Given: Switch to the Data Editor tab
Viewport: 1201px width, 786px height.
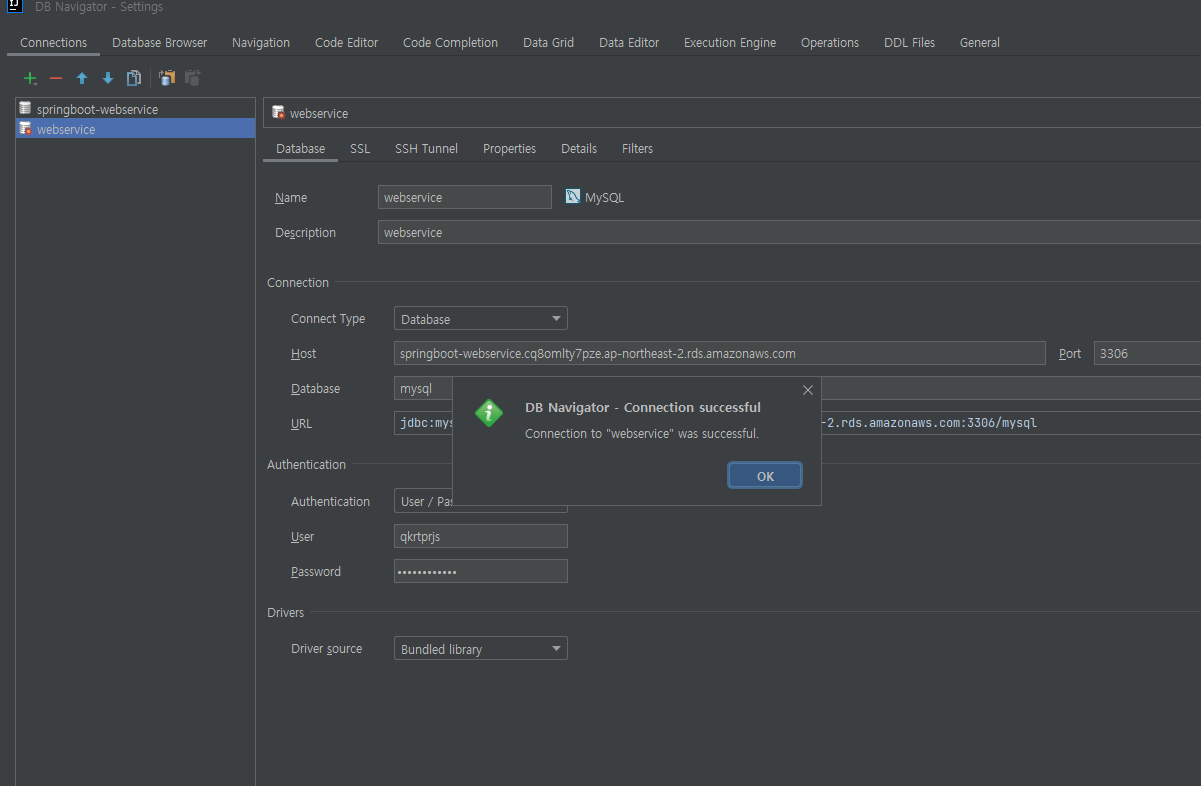Looking at the screenshot, I should point(629,42).
